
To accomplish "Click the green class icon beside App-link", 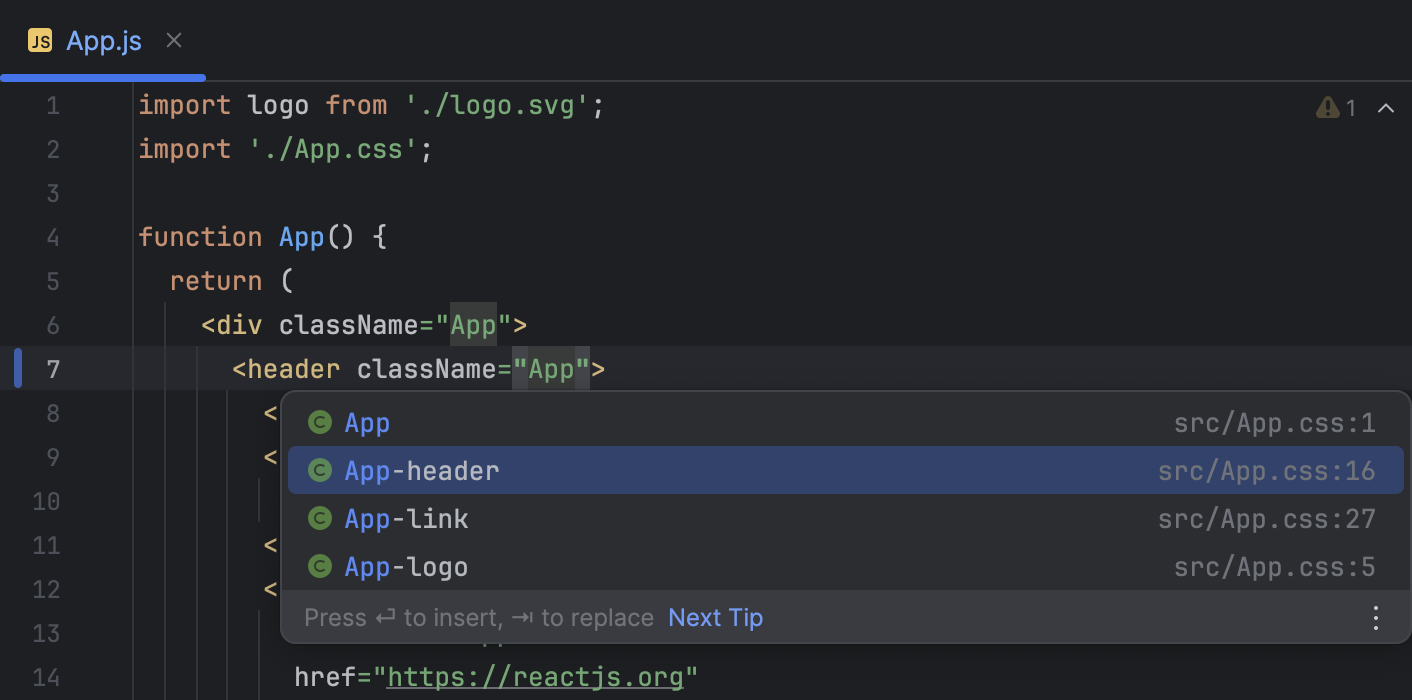I will (x=320, y=518).
